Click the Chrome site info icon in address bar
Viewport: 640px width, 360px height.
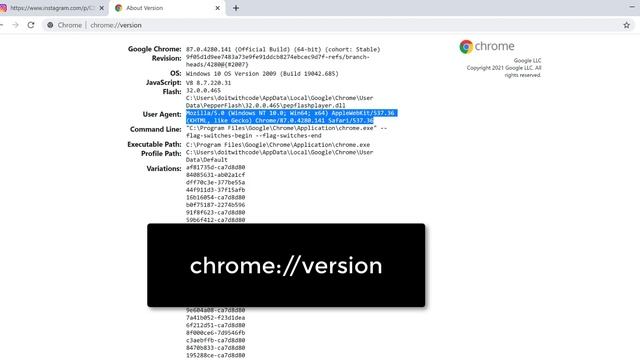pyautogui.click(x=50, y=25)
